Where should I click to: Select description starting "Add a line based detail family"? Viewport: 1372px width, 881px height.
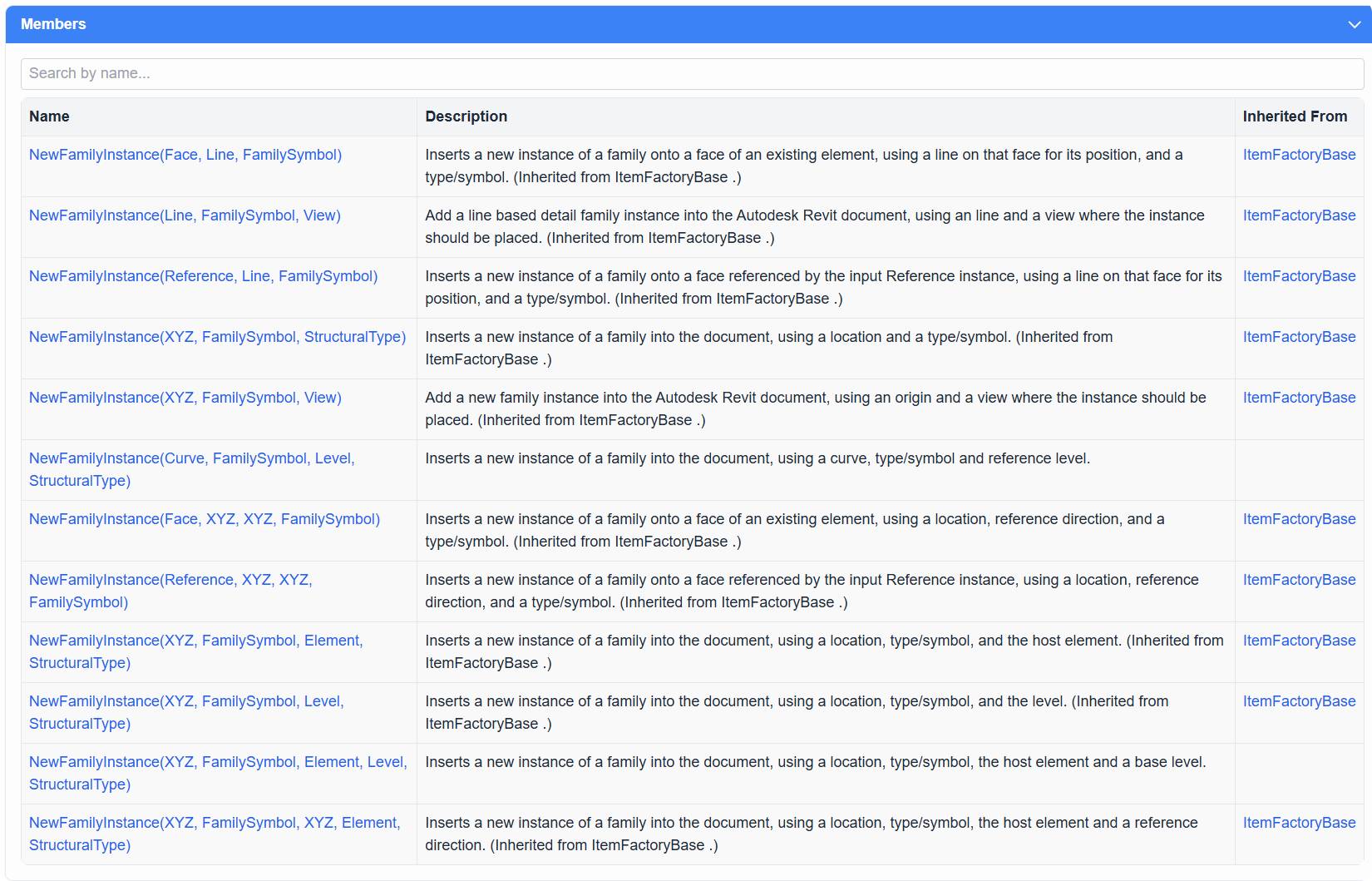815,226
